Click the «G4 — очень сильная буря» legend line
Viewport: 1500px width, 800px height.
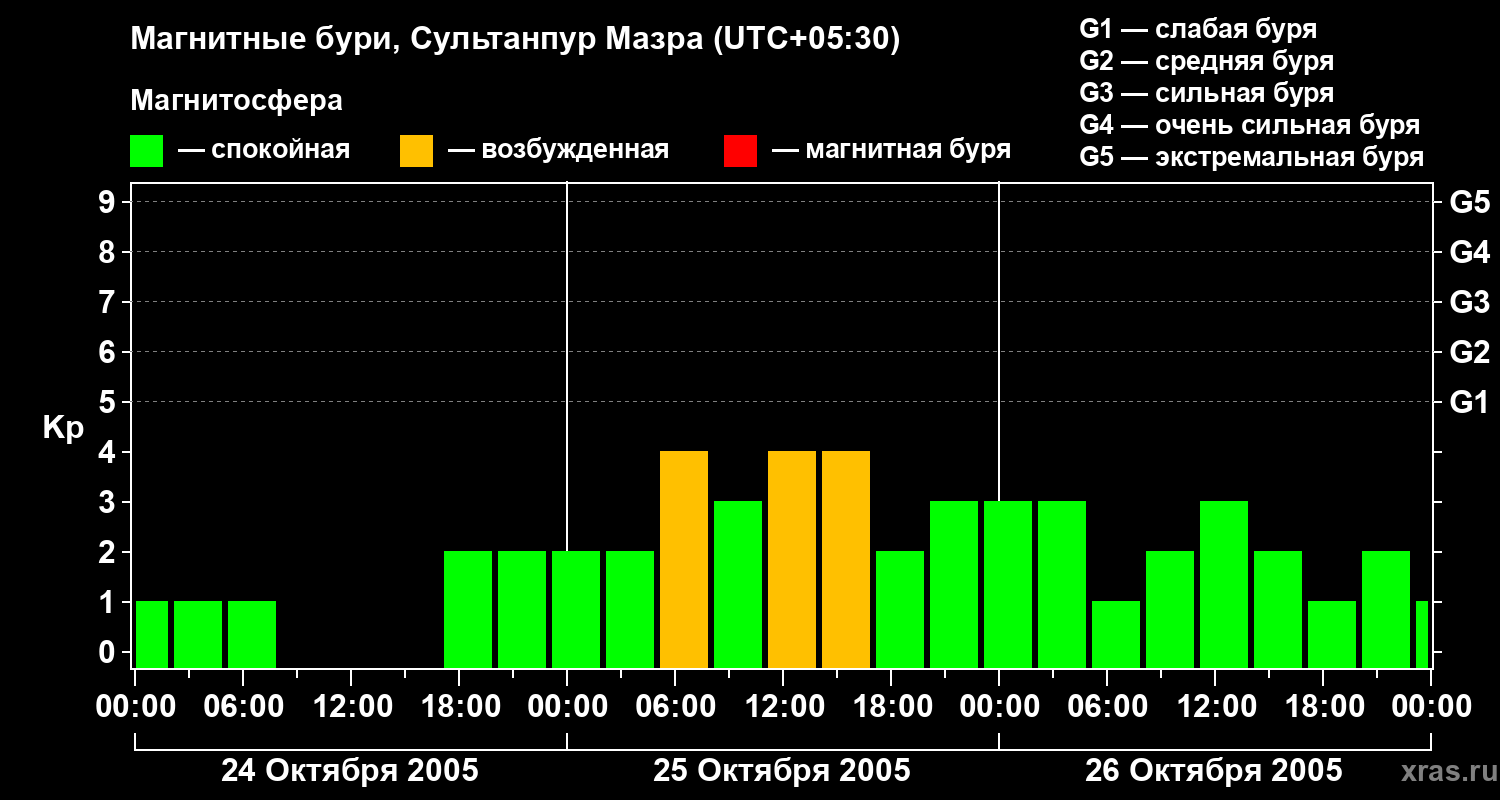point(1250,125)
